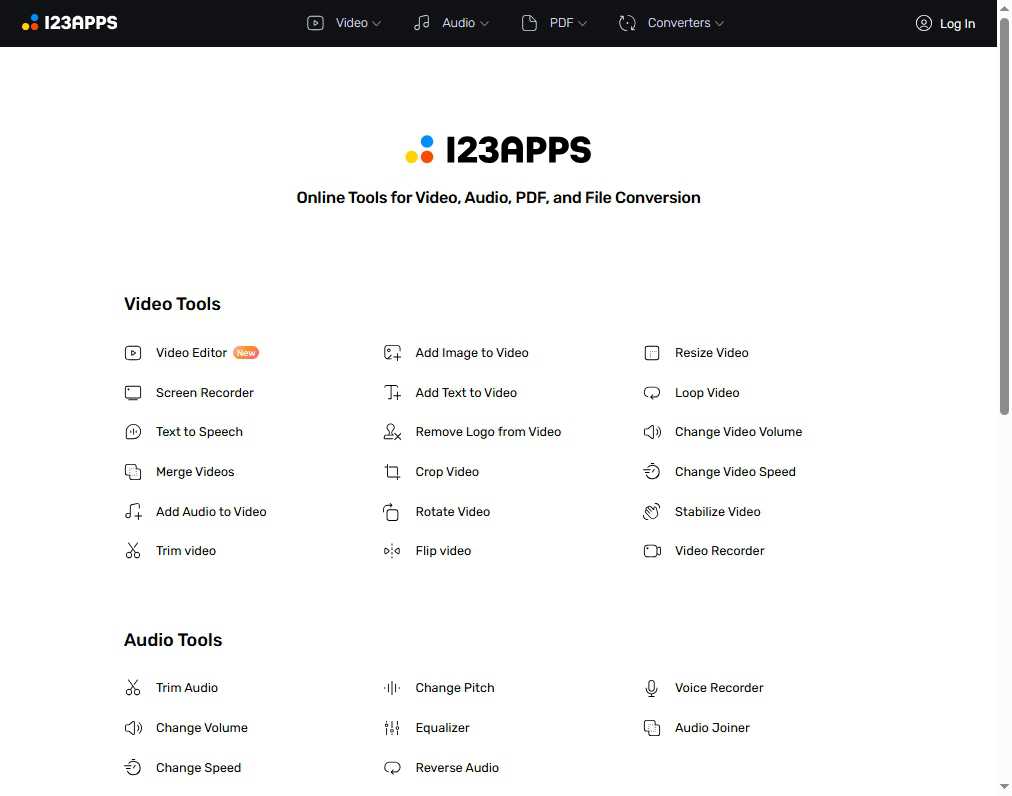Select the Rotate Video icon
1012x796 pixels.
(391, 511)
